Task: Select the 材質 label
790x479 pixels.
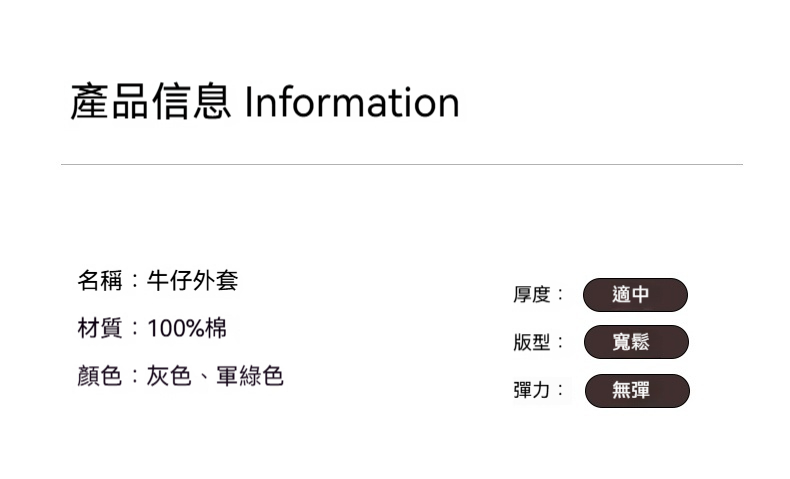Action: pyautogui.click(x=100, y=328)
